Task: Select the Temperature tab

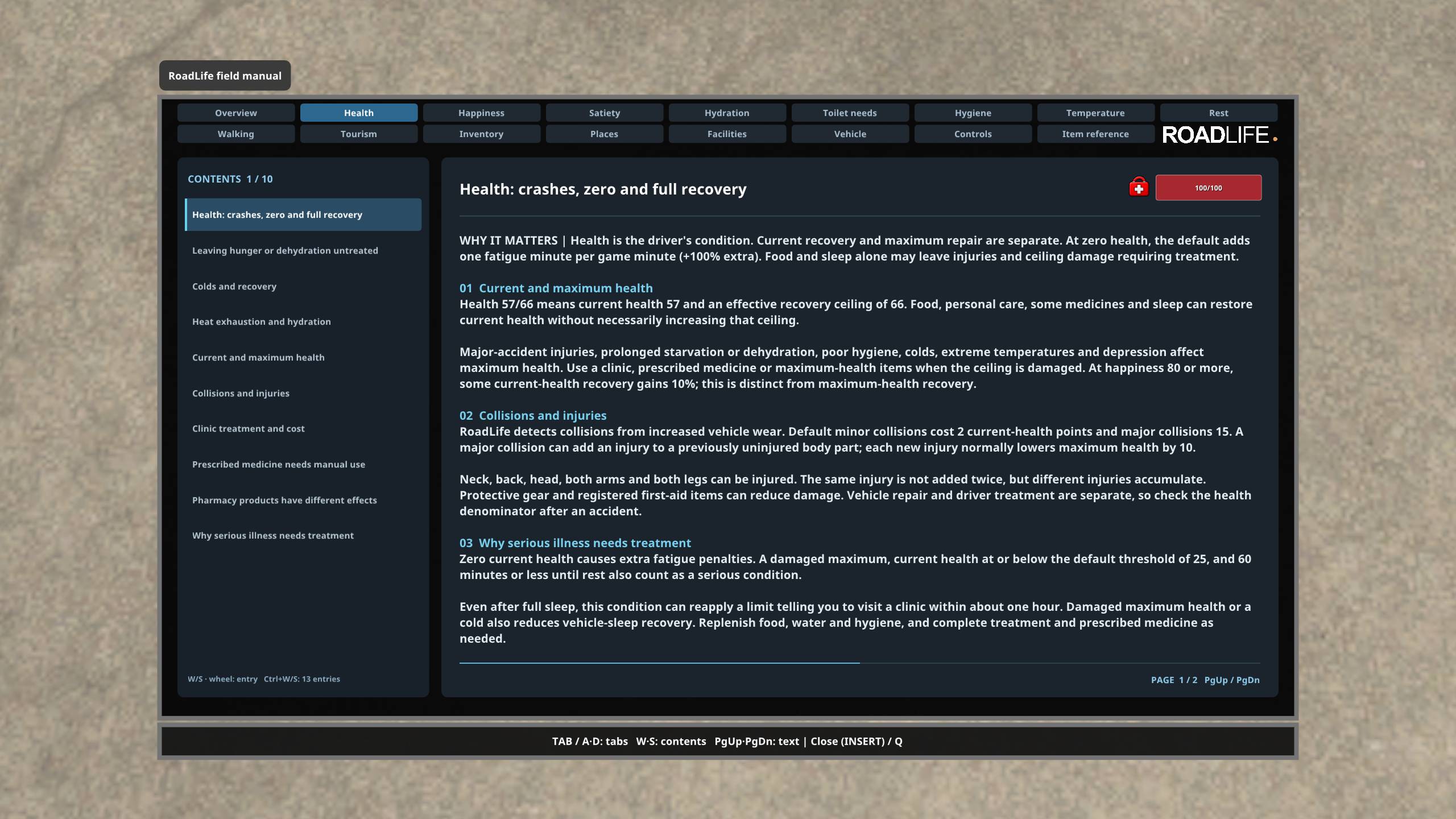Action: (1096, 113)
